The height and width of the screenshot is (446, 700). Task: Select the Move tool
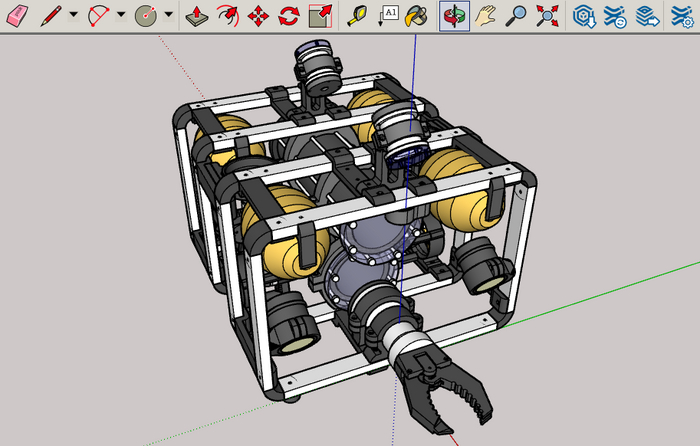click(x=258, y=15)
